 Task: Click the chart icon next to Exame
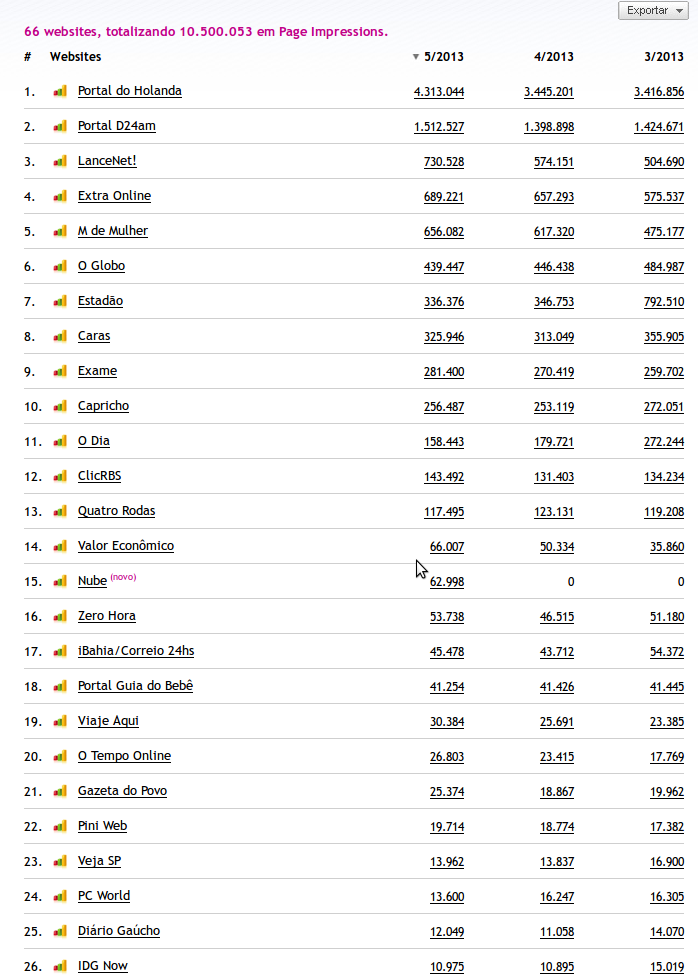[60, 371]
